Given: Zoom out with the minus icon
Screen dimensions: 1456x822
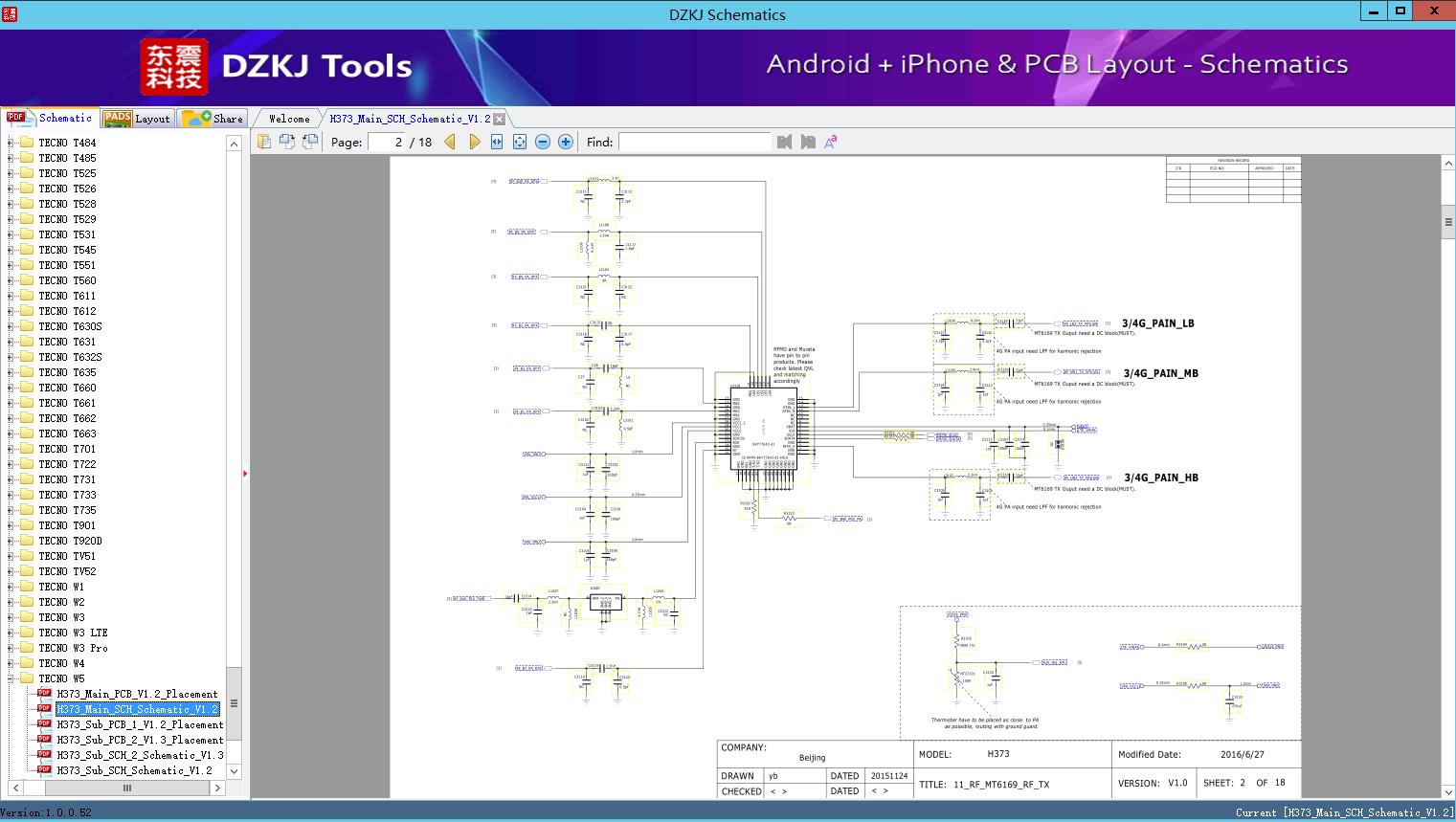Looking at the screenshot, I should 543,142.
